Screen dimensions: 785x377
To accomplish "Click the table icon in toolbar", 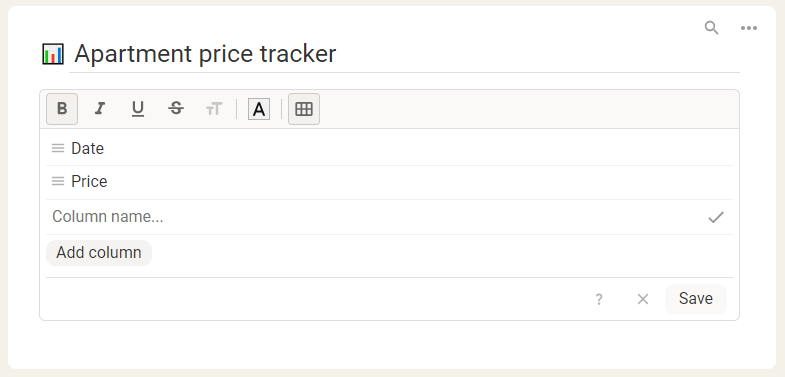I will pyautogui.click(x=304, y=109).
